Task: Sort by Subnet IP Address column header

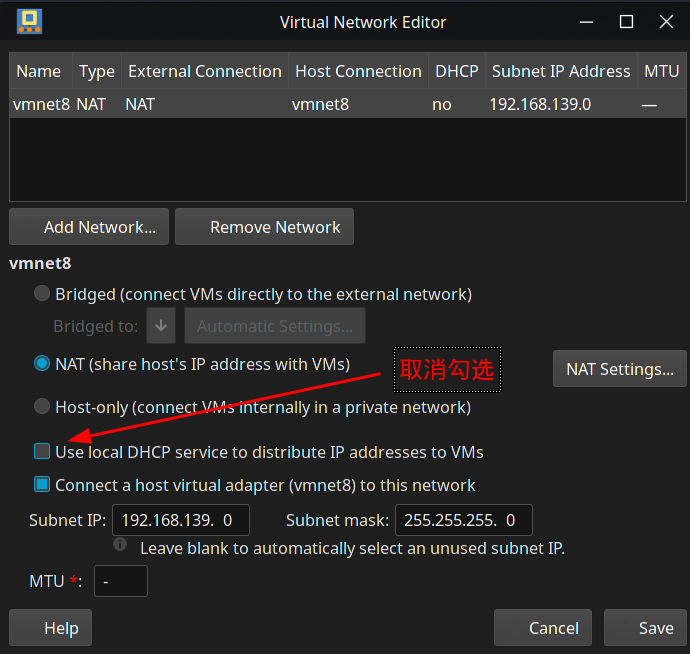Action: tap(561, 71)
